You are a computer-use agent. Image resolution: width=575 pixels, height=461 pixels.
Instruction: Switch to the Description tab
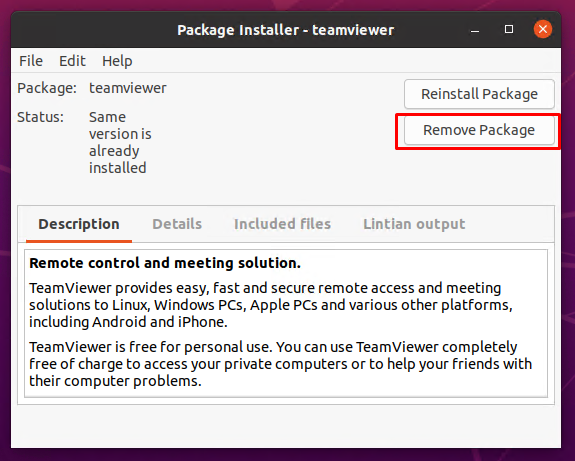(x=79, y=224)
